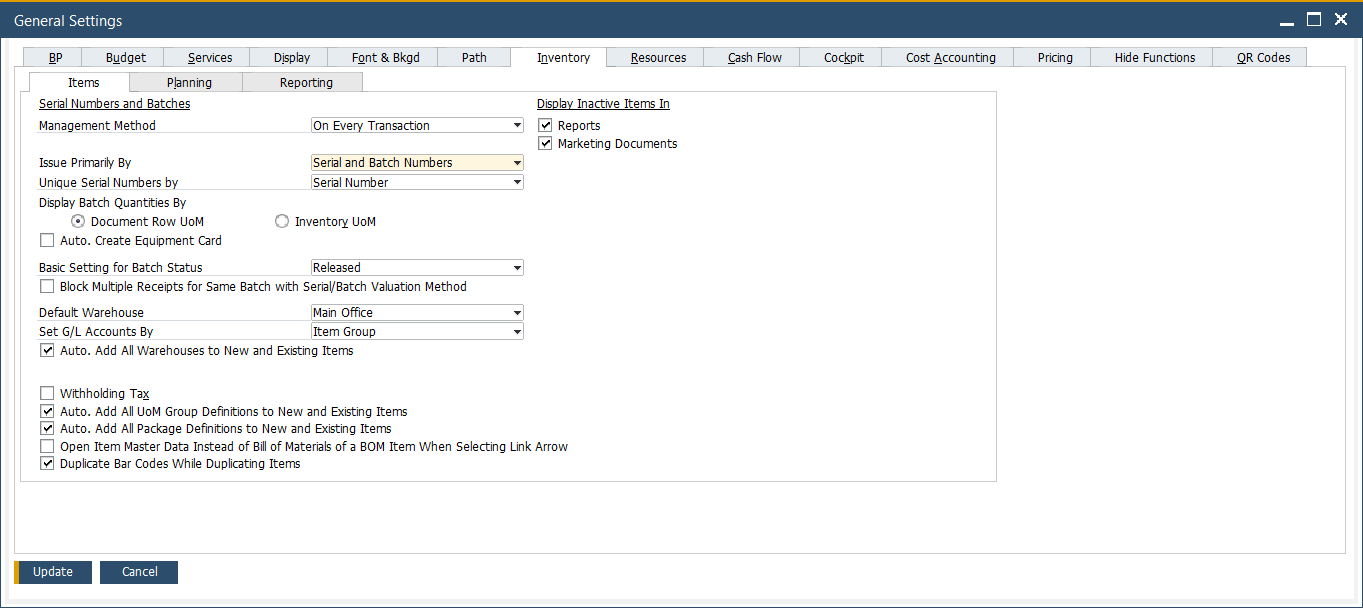Enable Auto. Create Equipment Card checkbox
The image size is (1363, 608).
(47, 240)
